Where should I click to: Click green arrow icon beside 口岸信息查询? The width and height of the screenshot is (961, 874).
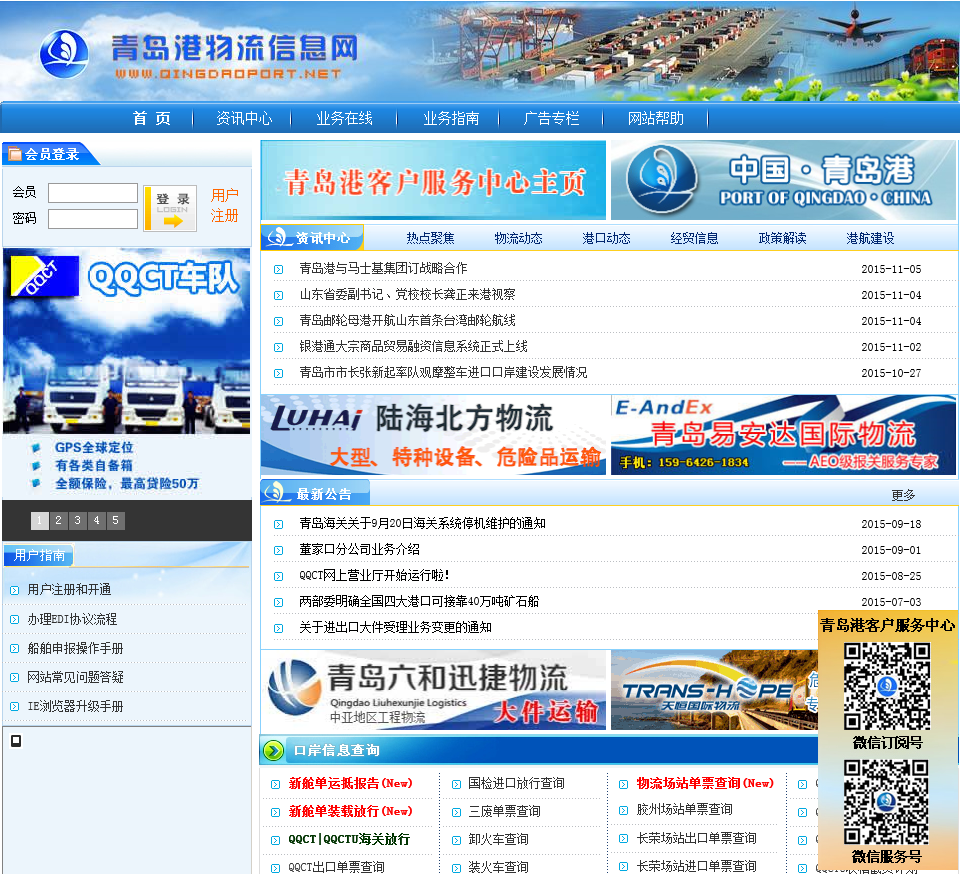point(273,750)
